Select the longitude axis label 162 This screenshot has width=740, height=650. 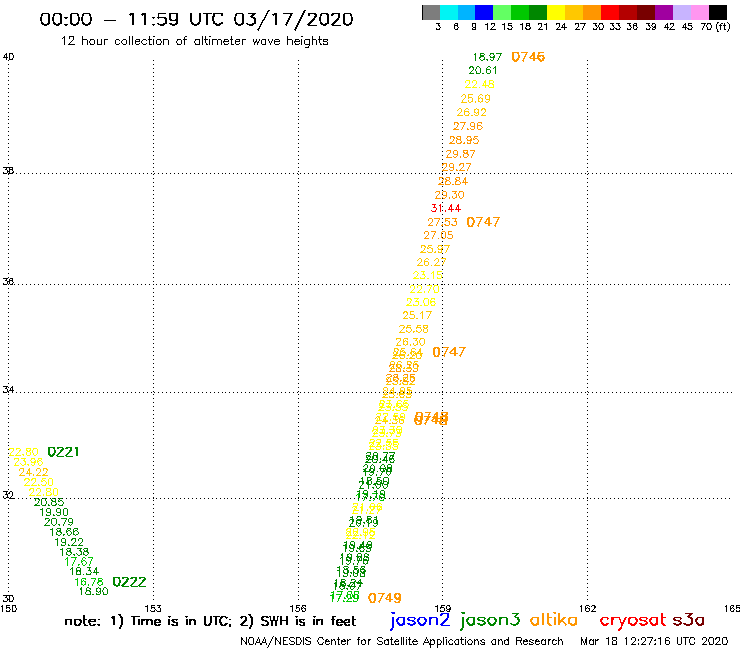[x=588, y=608]
